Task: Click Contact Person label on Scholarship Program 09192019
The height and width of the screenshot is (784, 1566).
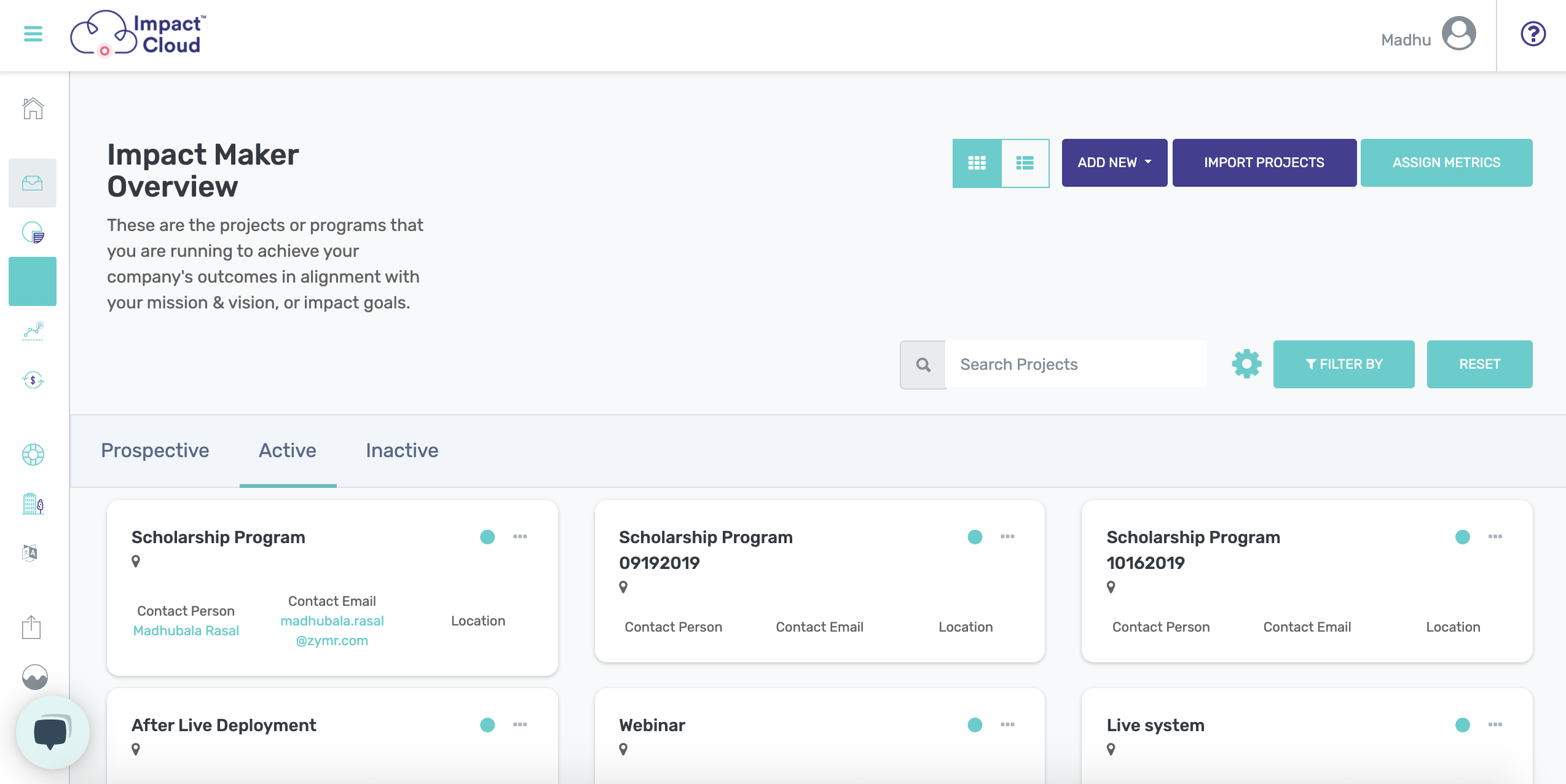Action: (673, 627)
